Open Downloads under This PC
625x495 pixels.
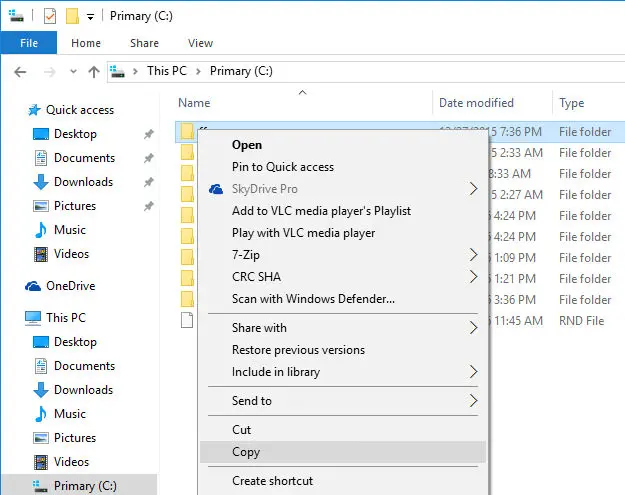[x=83, y=390]
